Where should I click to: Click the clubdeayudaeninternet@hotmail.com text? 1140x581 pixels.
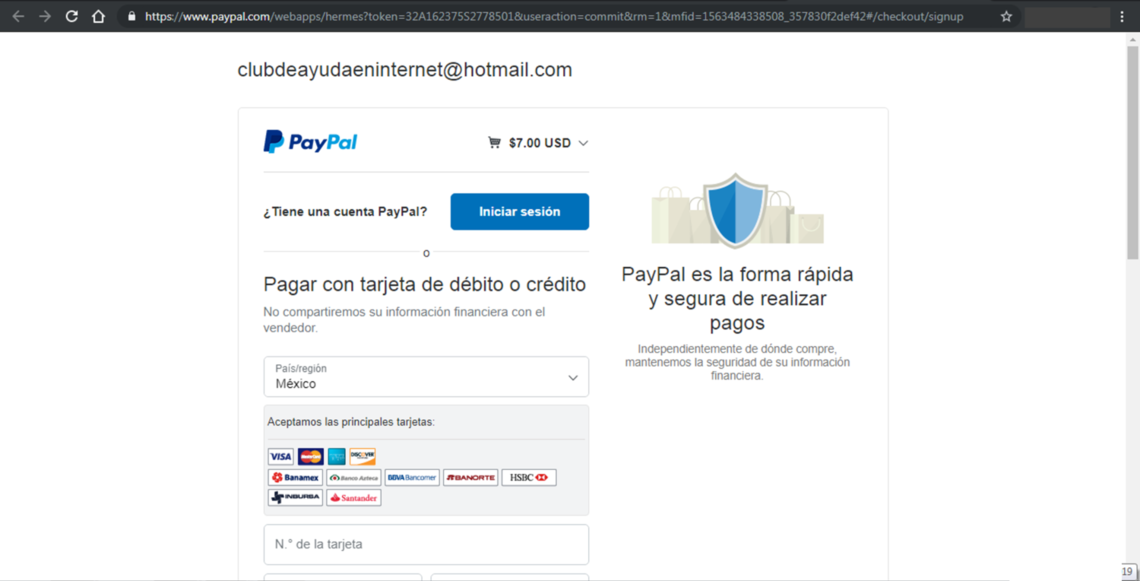[x=405, y=70]
